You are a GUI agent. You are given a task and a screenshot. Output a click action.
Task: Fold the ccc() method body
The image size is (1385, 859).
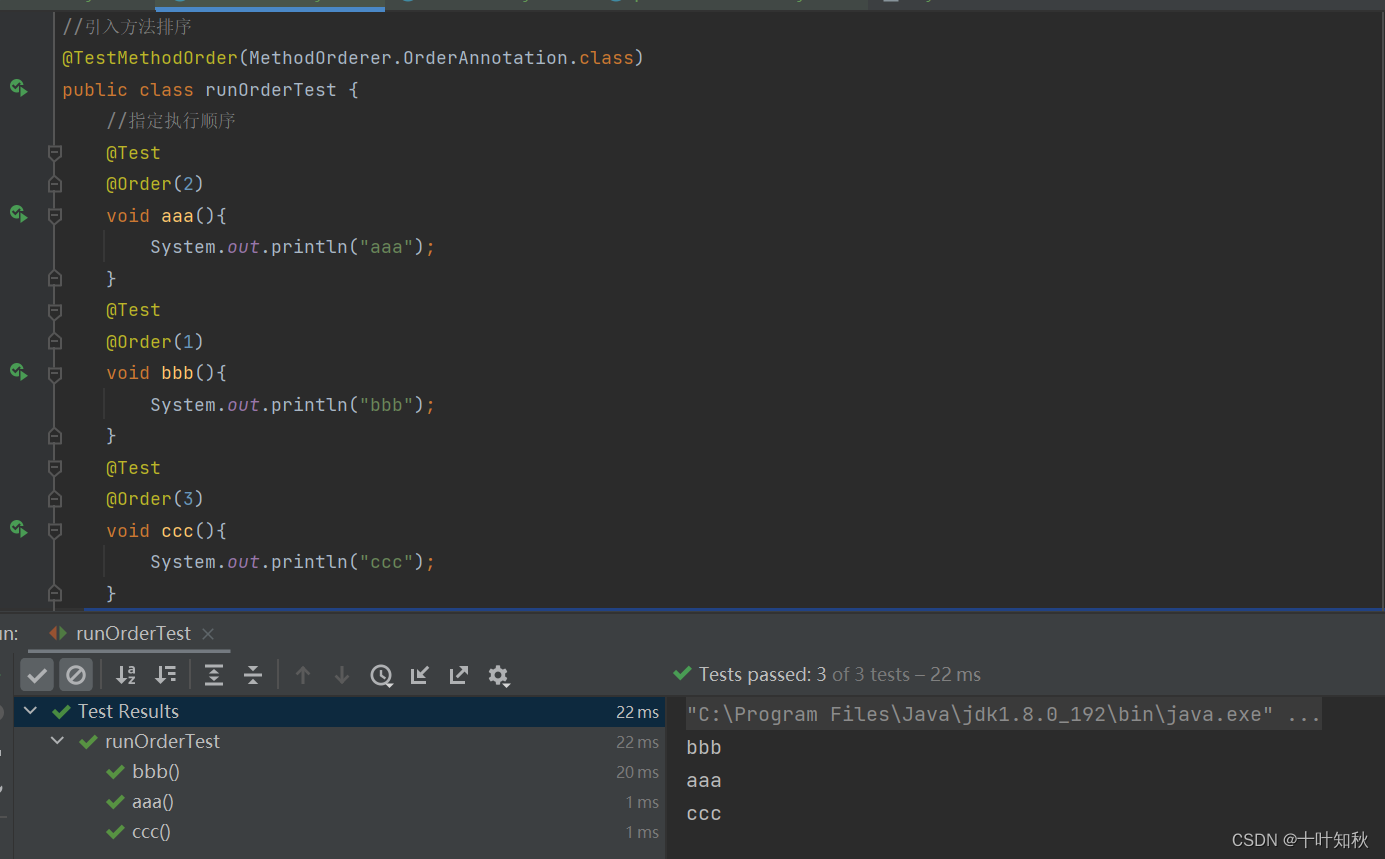pos(55,530)
